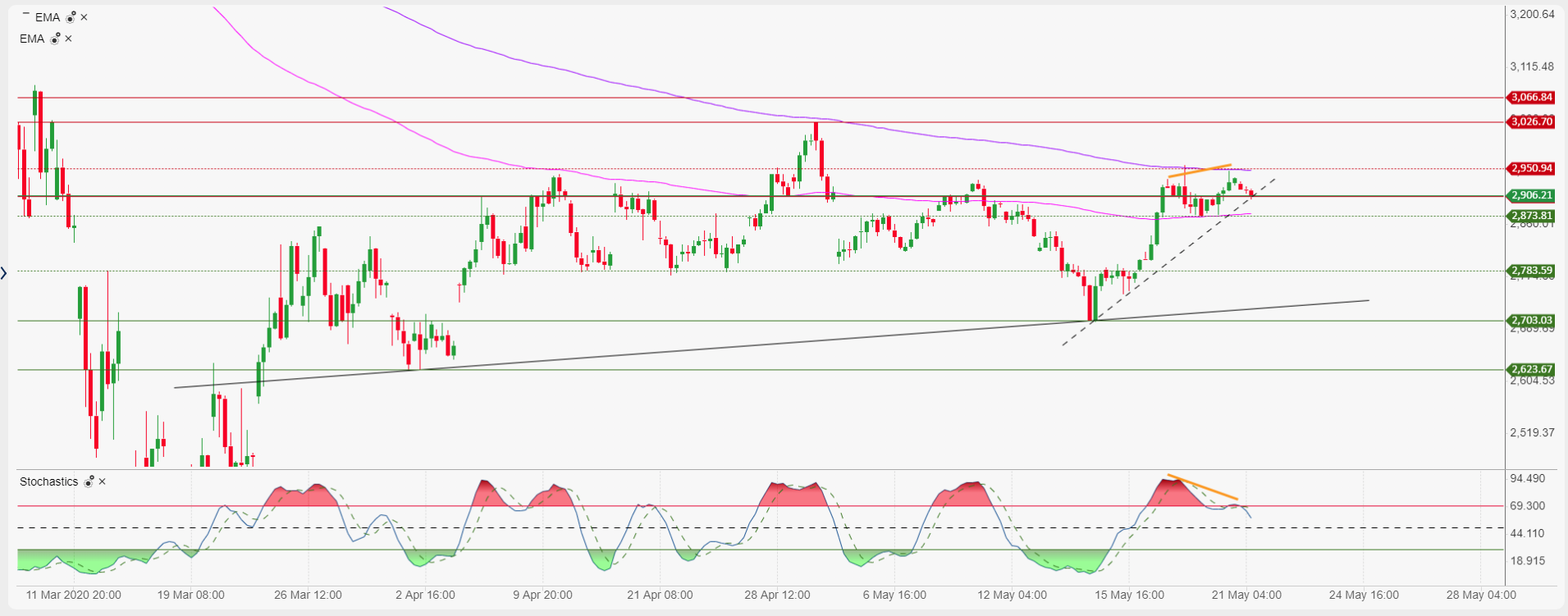The width and height of the screenshot is (1568, 616).
Task: Open settings gear of the top EMA indicator
Action: click(x=71, y=17)
